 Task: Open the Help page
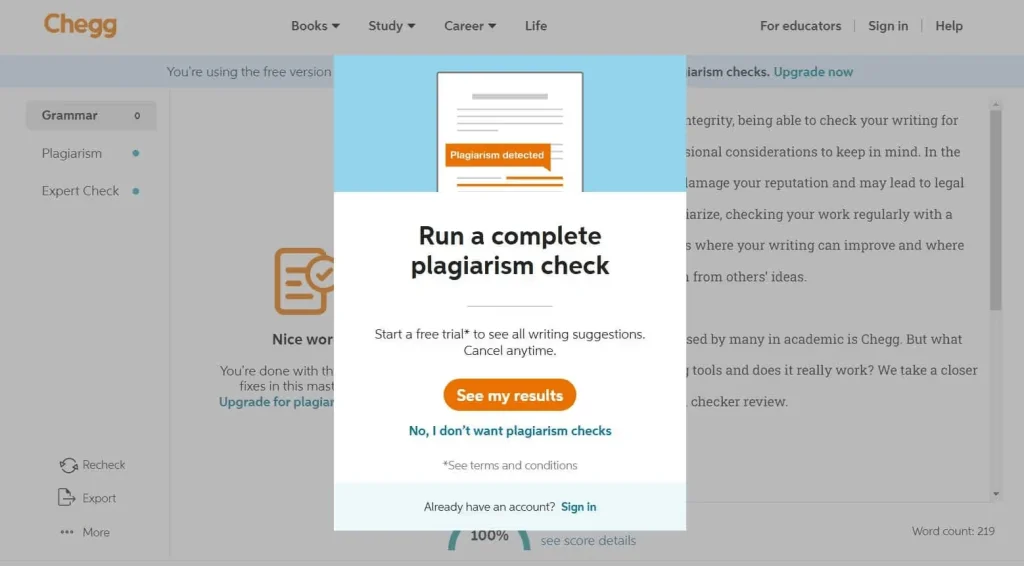click(x=949, y=26)
